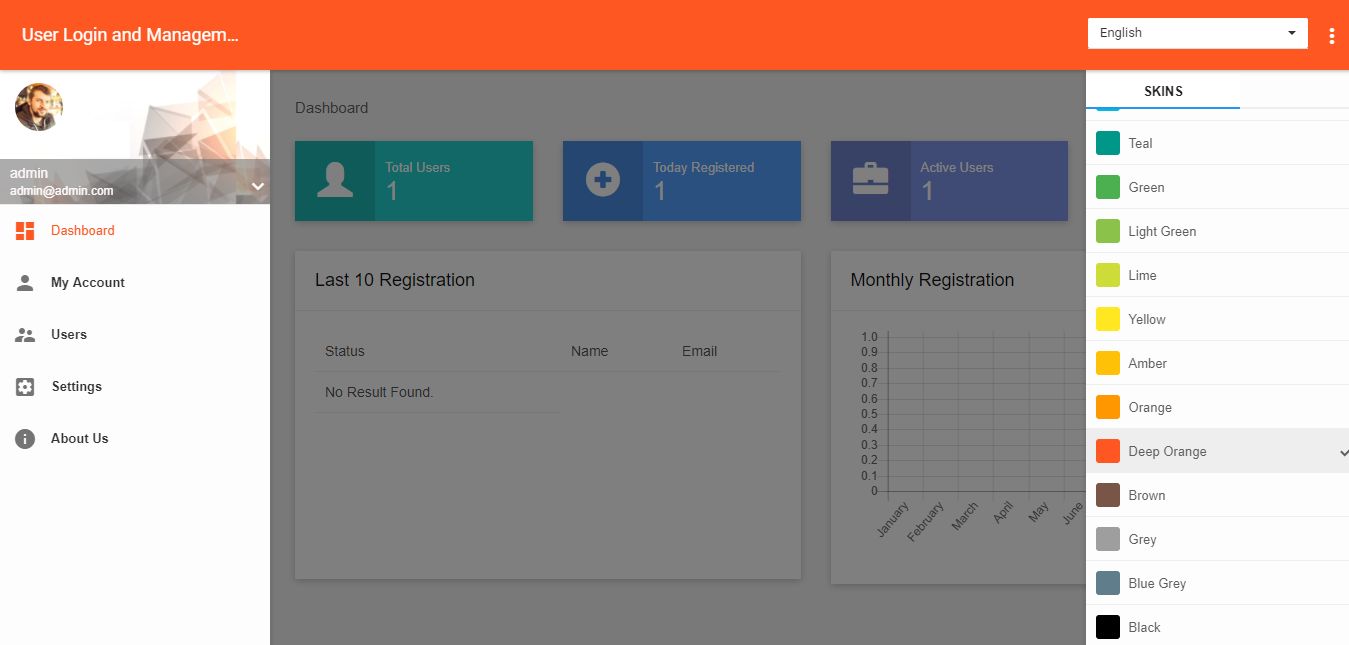Click the Total Users count card
This screenshot has height=645, width=1349.
click(x=414, y=181)
